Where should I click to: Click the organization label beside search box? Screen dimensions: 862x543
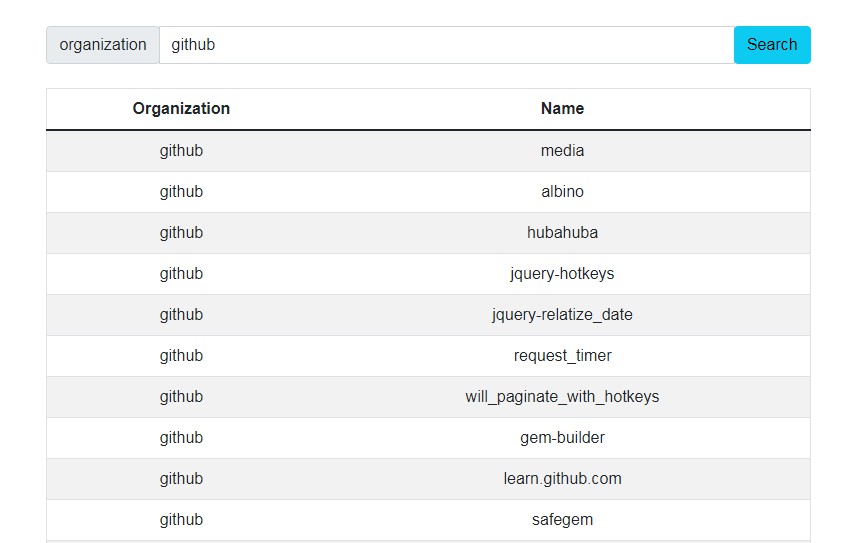103,45
